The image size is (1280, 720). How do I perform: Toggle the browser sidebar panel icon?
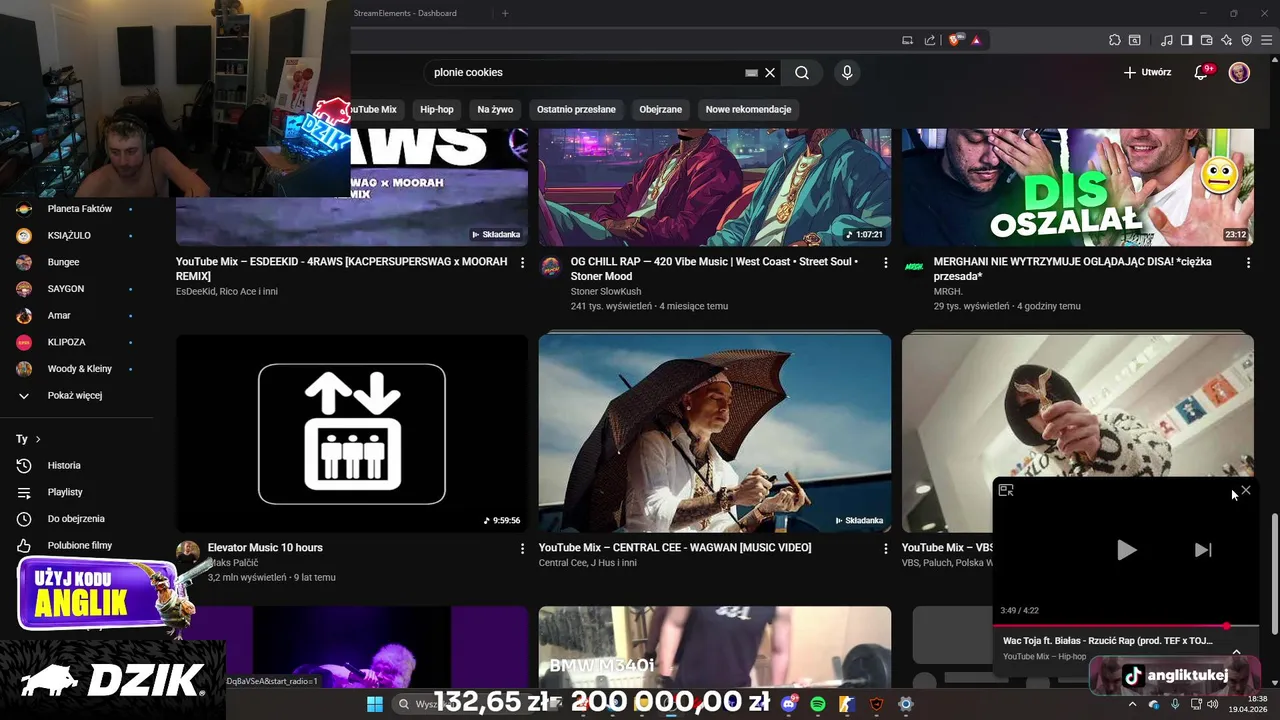(x=1186, y=40)
